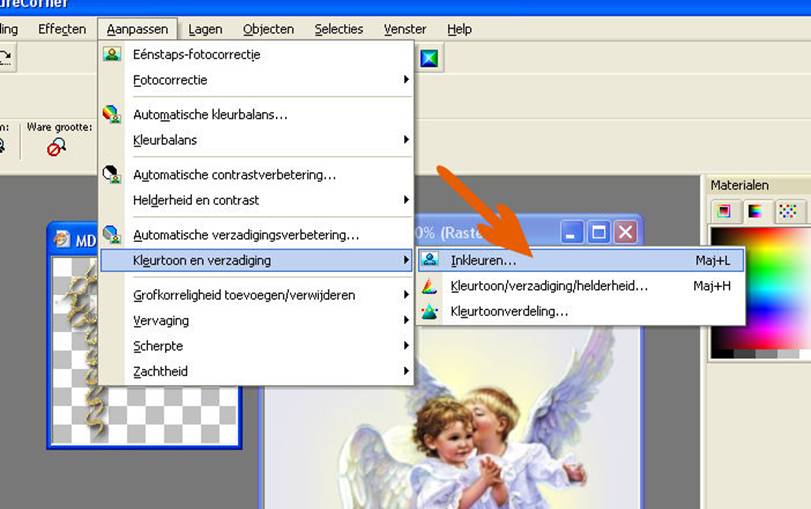The image size is (811, 509).
Task: Expand the Vervaging submenu
Action: click(x=257, y=320)
